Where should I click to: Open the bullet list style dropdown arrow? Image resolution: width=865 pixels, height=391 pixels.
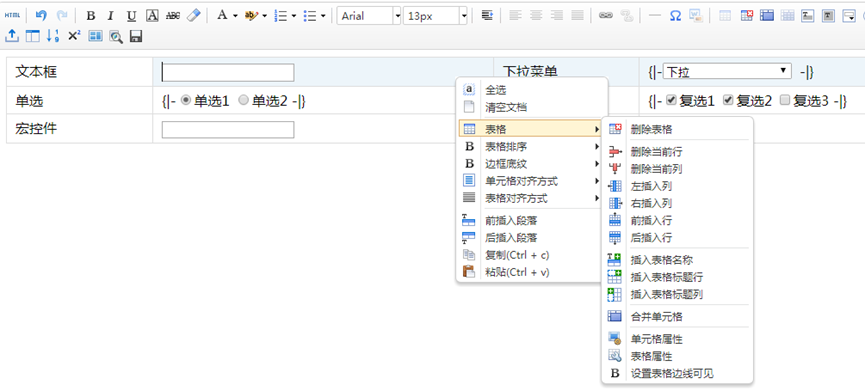point(323,16)
